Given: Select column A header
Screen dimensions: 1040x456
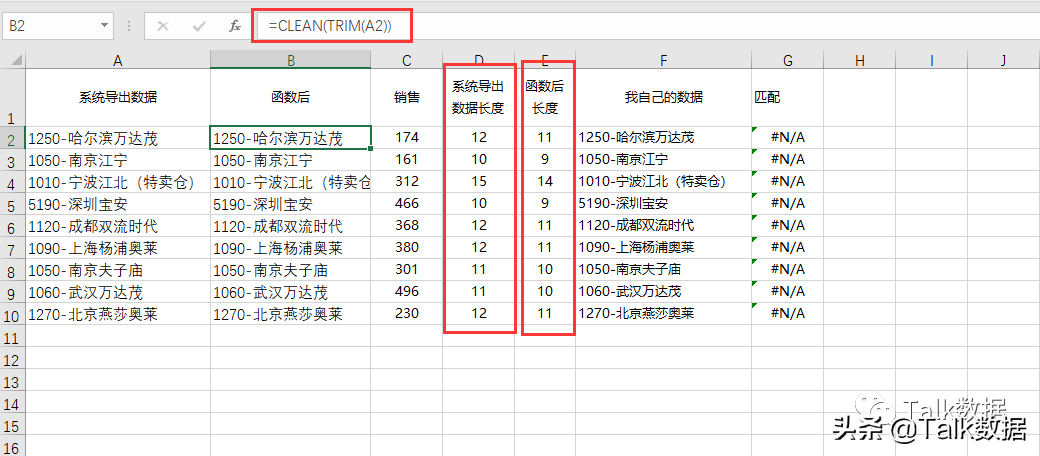Looking at the screenshot, I should 117,61.
